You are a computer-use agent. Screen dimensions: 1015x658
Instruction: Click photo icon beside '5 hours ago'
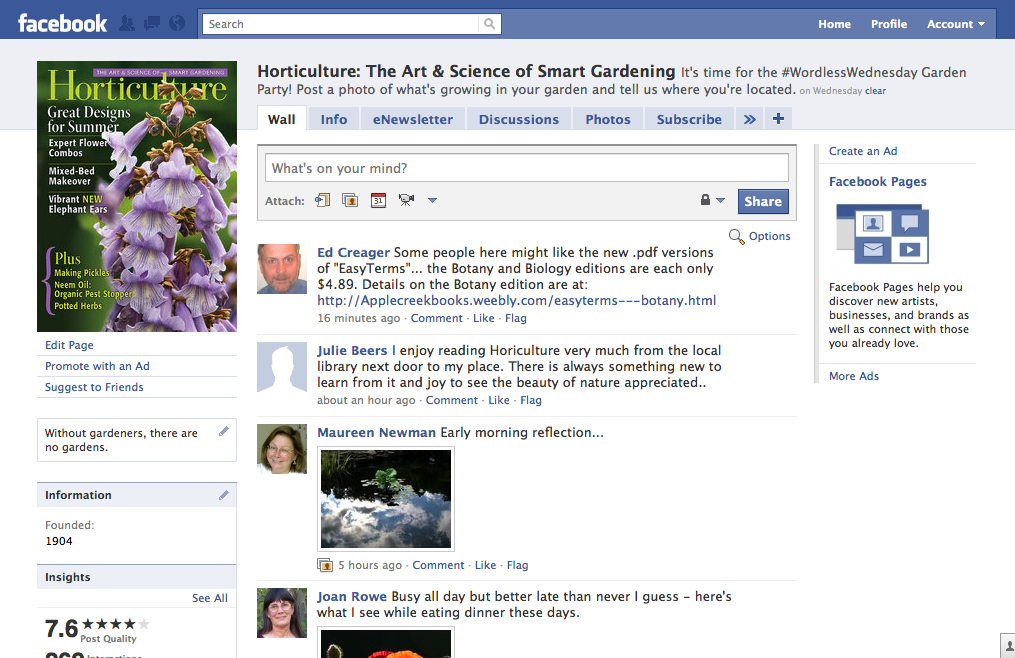pos(325,565)
